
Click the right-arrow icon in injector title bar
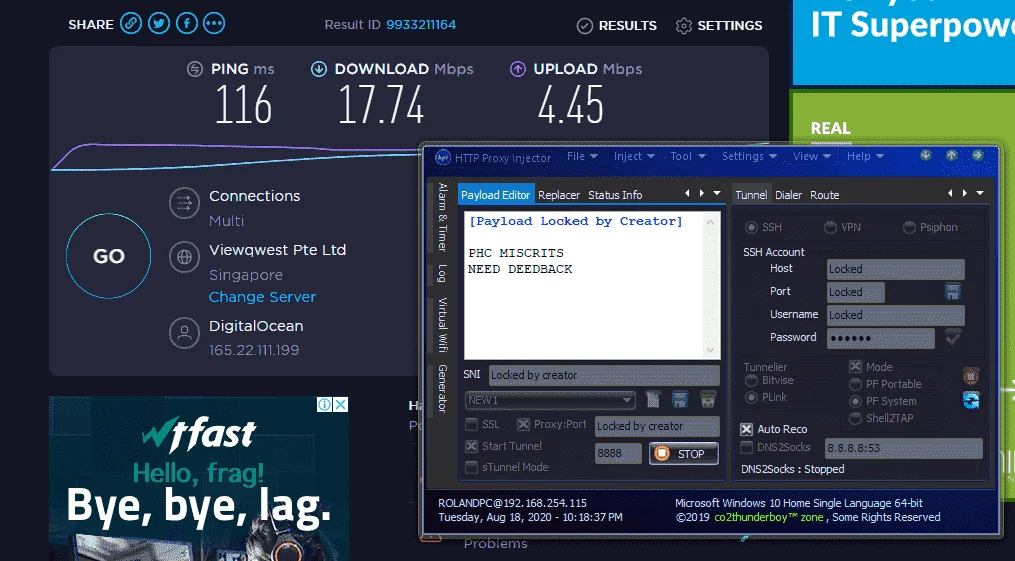click(977, 155)
